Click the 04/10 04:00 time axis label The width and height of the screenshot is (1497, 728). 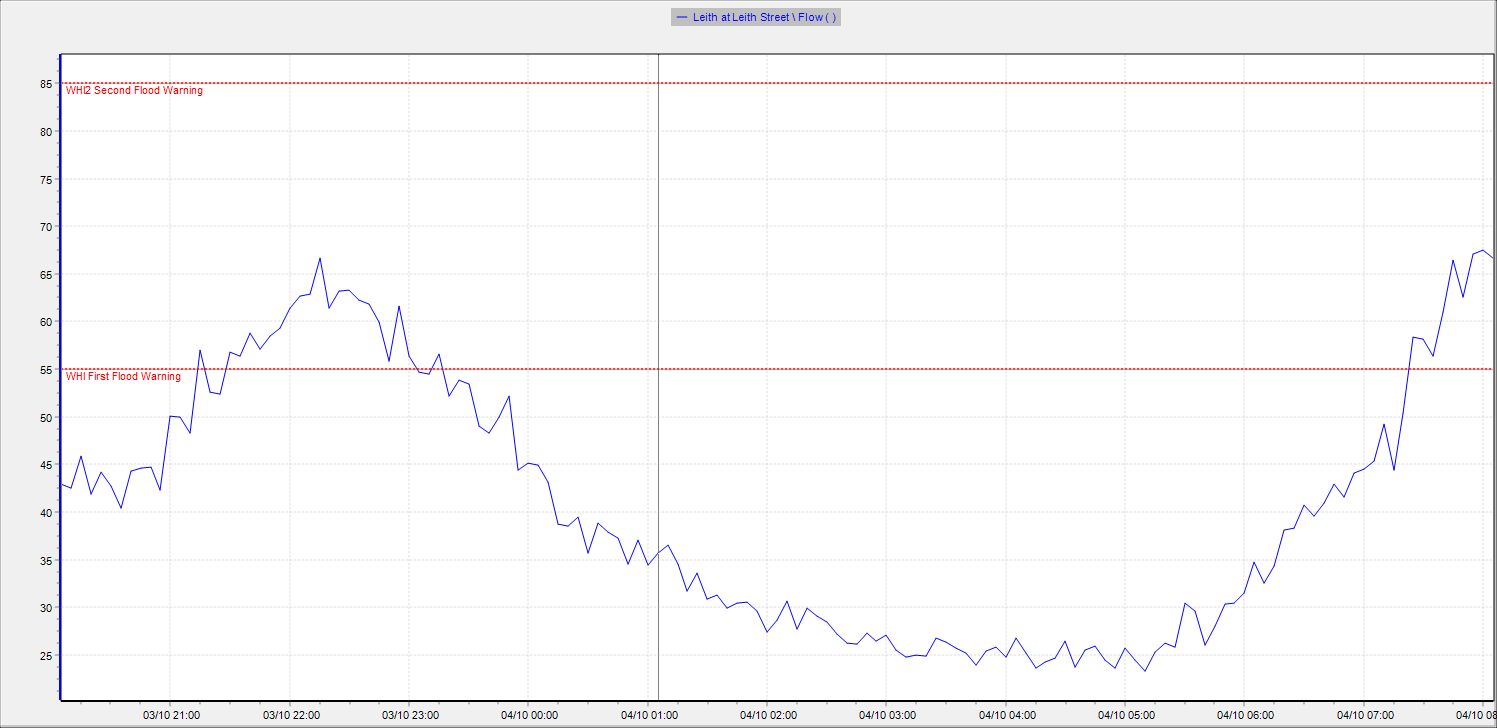tap(1006, 715)
